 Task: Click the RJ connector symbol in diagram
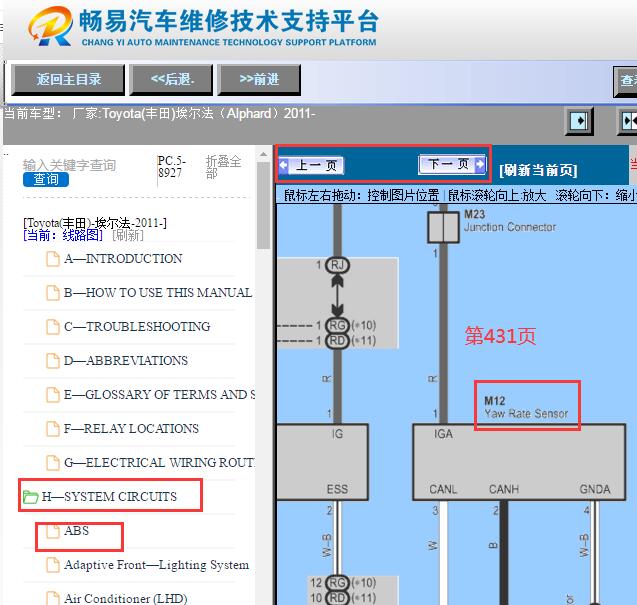pyautogui.click(x=337, y=265)
